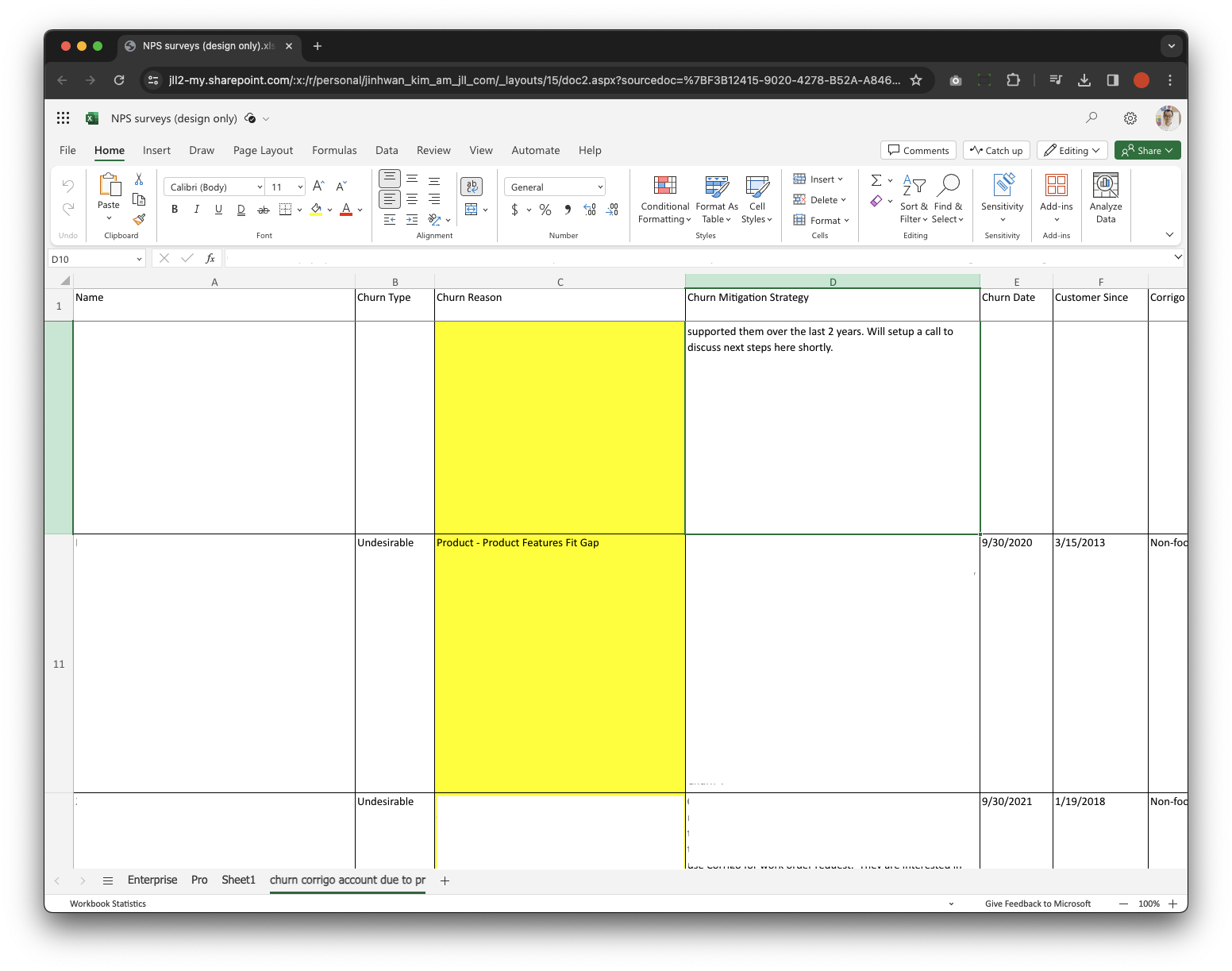Click the Conditional Formatting icon

point(664,186)
